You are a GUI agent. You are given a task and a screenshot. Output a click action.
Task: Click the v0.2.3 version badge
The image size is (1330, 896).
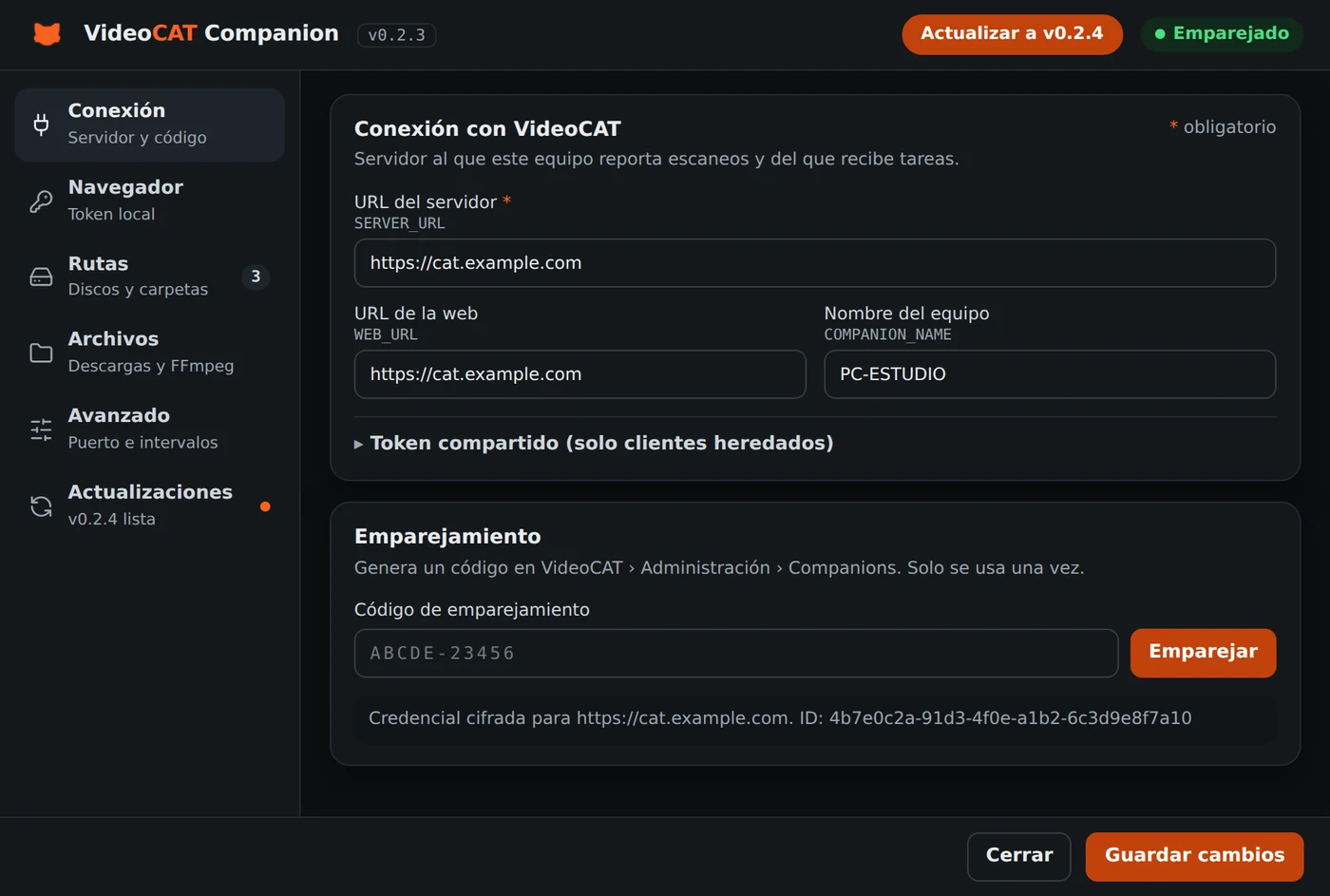coord(396,35)
